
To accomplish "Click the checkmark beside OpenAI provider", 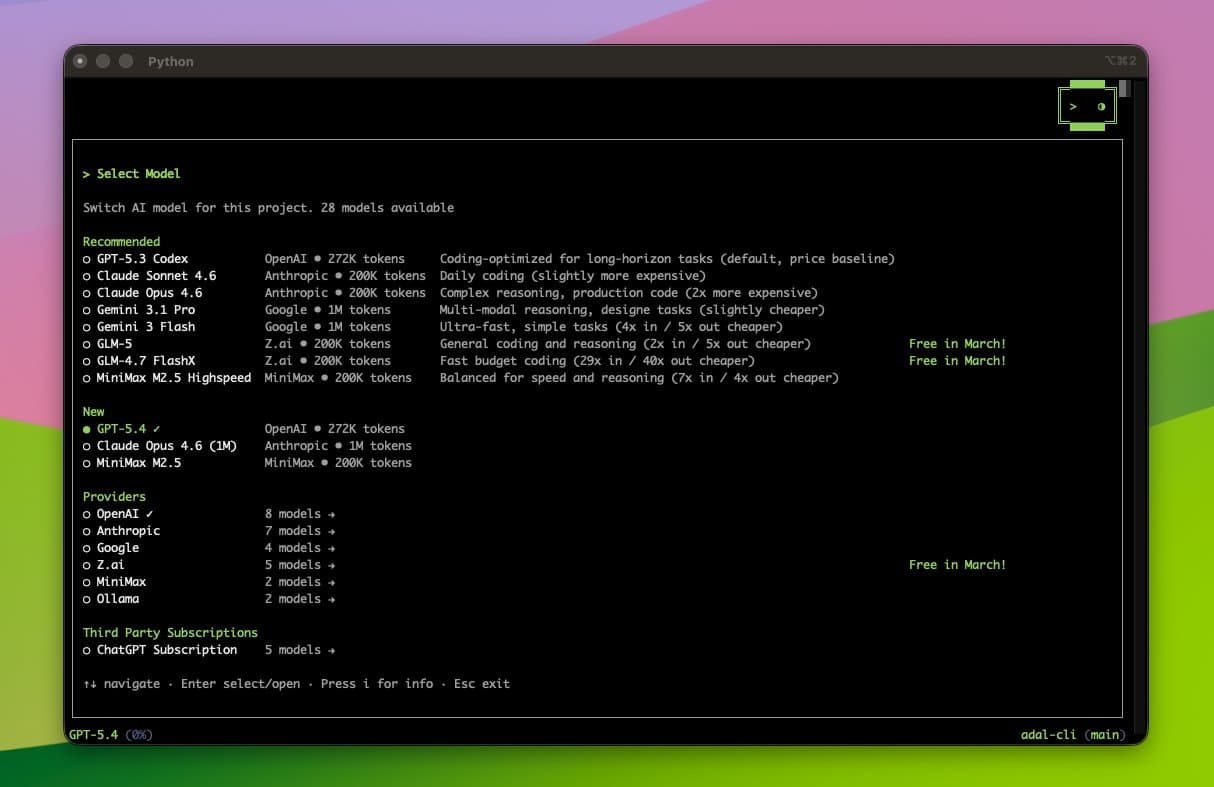I will click(149, 514).
